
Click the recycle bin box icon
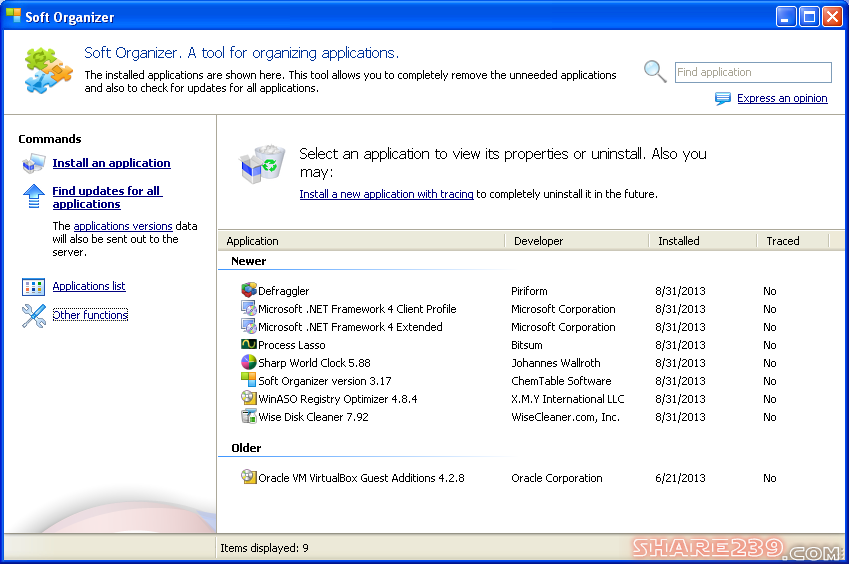point(262,164)
